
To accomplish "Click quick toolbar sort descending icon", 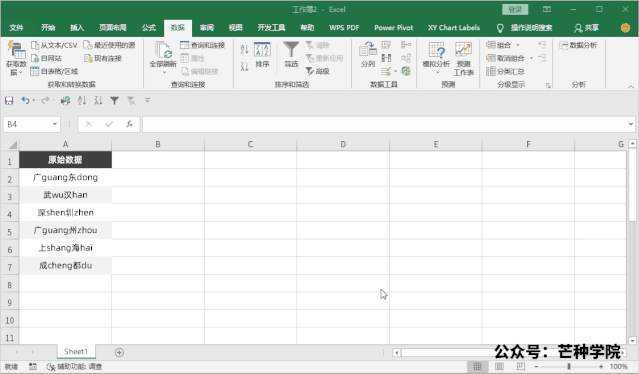I will click(98, 100).
